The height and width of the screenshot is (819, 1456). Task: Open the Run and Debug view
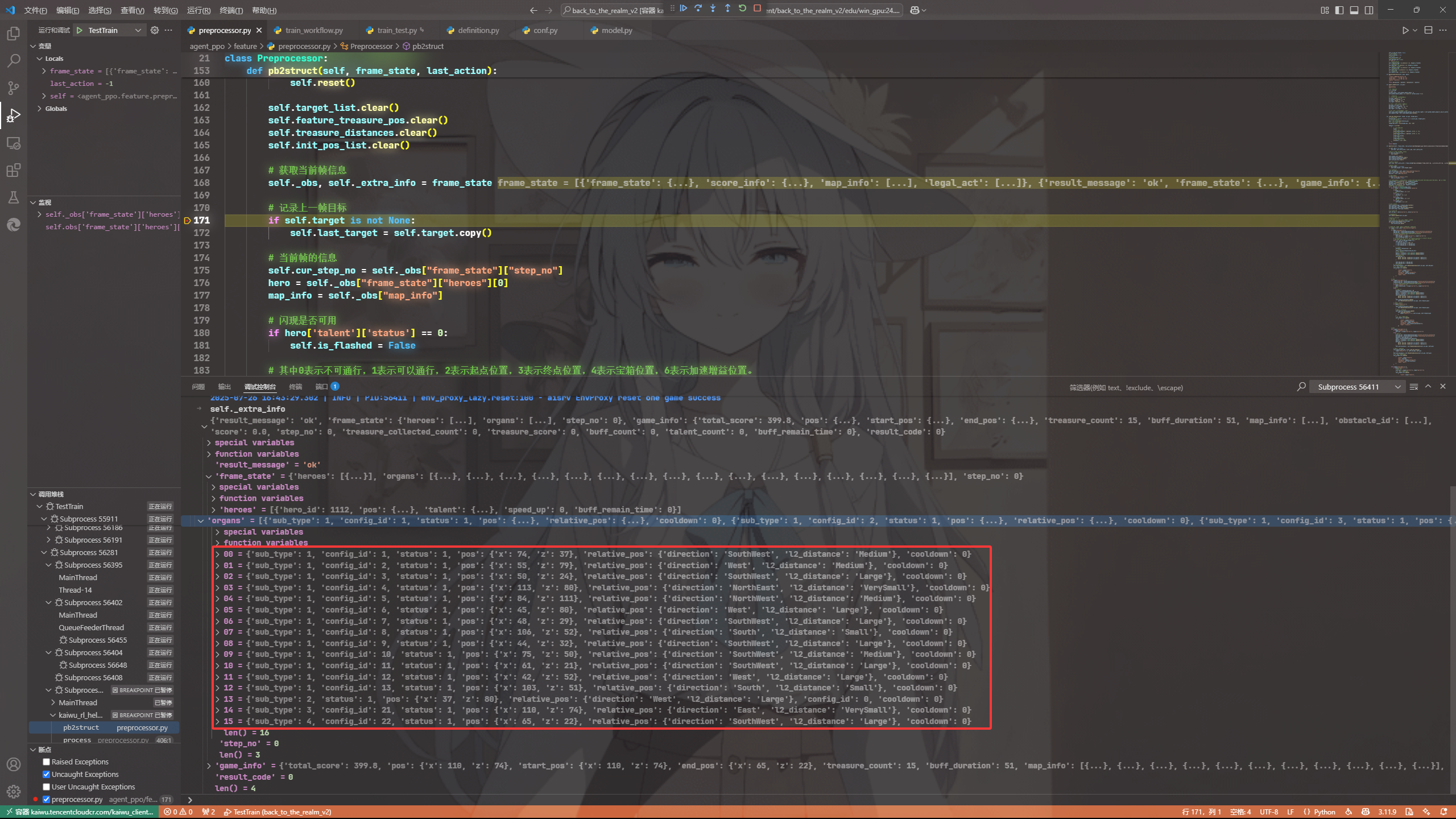point(14,115)
